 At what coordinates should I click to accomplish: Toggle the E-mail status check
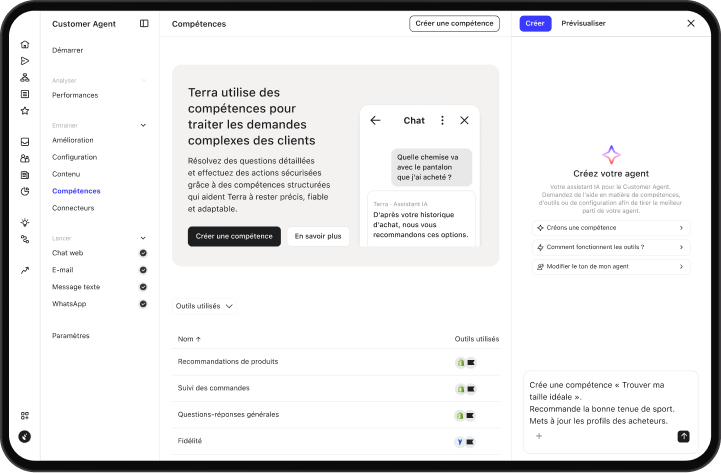[143, 270]
